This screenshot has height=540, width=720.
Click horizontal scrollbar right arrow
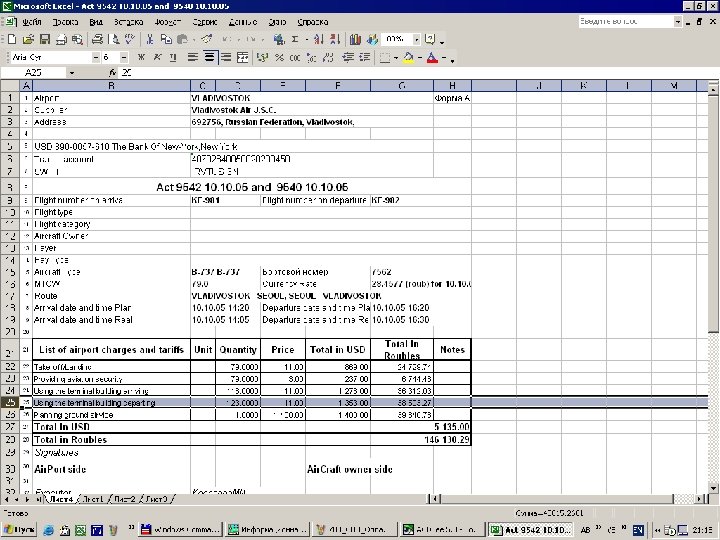[x=699, y=499]
